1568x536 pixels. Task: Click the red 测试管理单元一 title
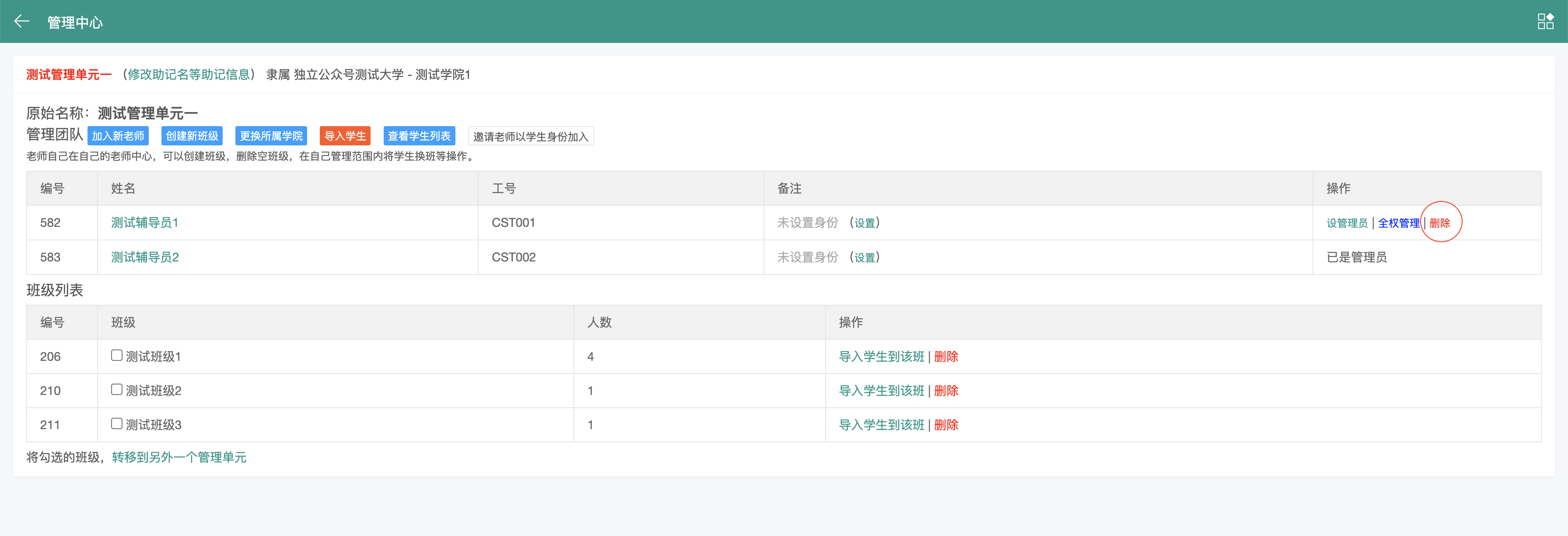(x=69, y=74)
